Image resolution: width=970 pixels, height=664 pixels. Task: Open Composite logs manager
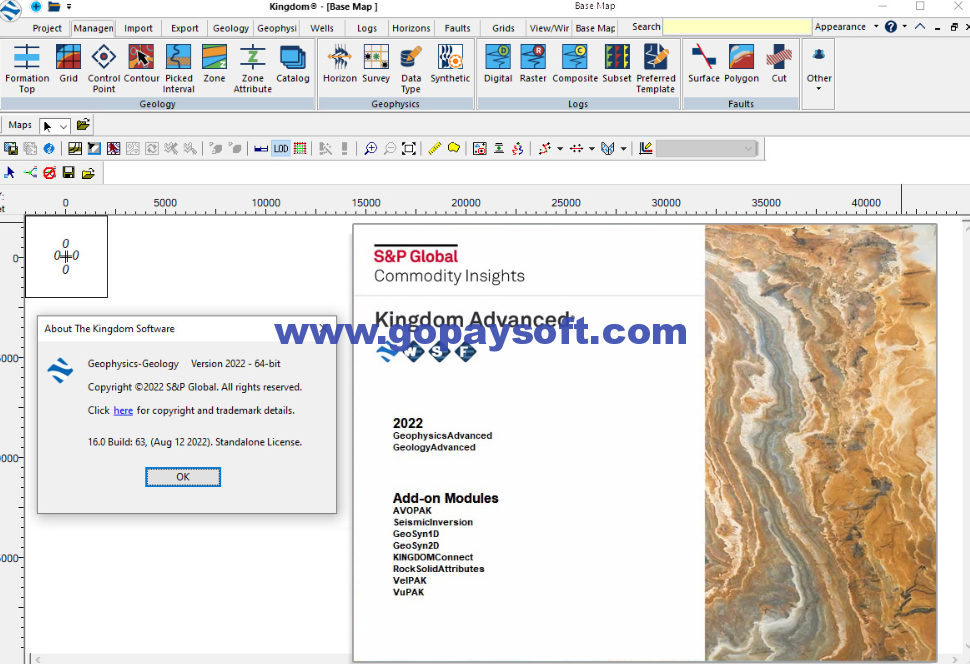pos(575,64)
